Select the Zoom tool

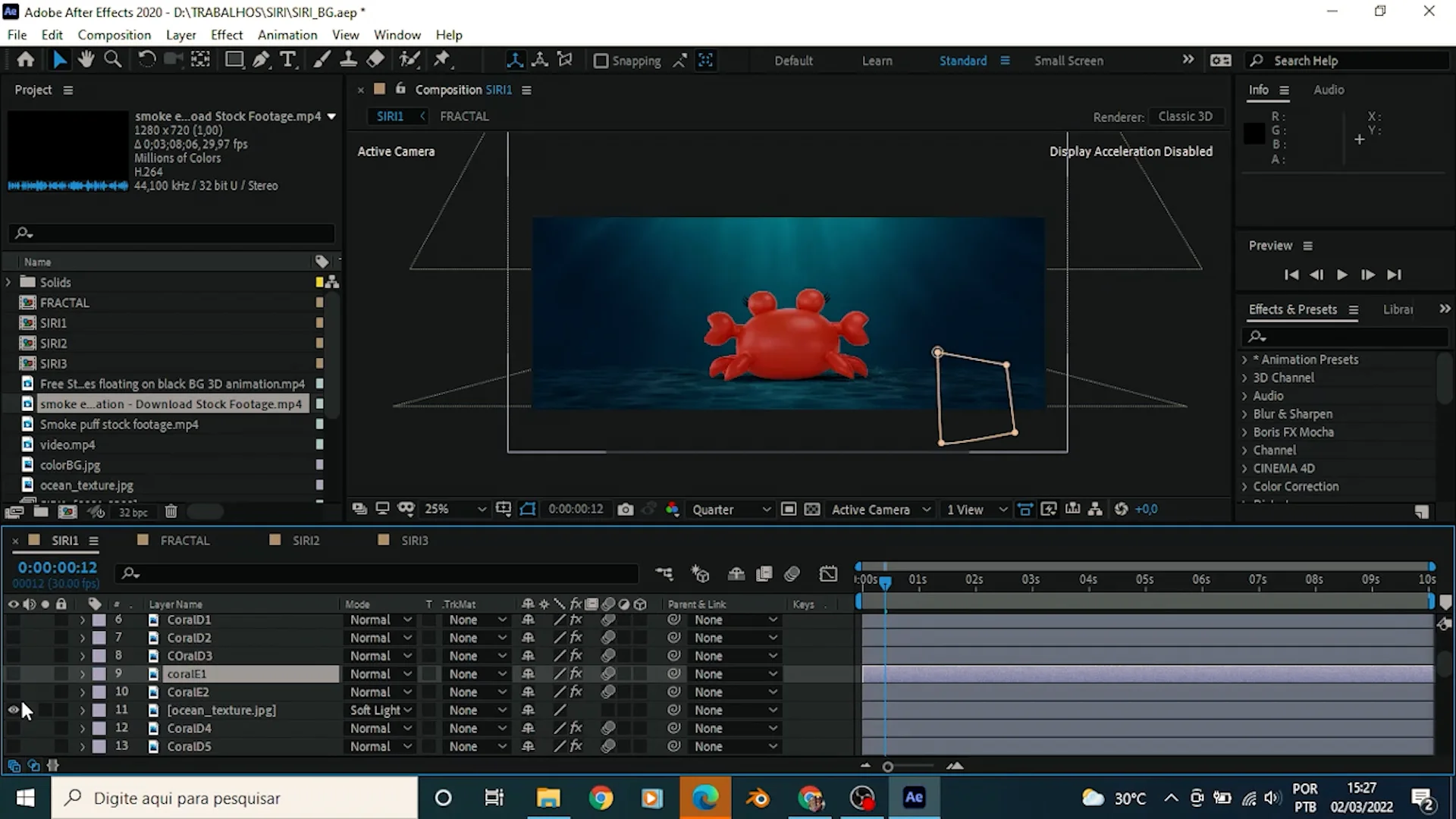113,59
